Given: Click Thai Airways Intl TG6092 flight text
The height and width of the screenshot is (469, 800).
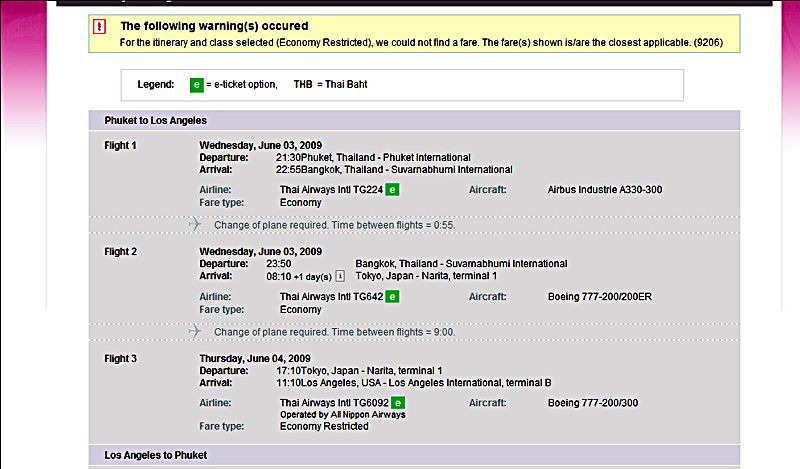Looking at the screenshot, I should click(334, 403).
